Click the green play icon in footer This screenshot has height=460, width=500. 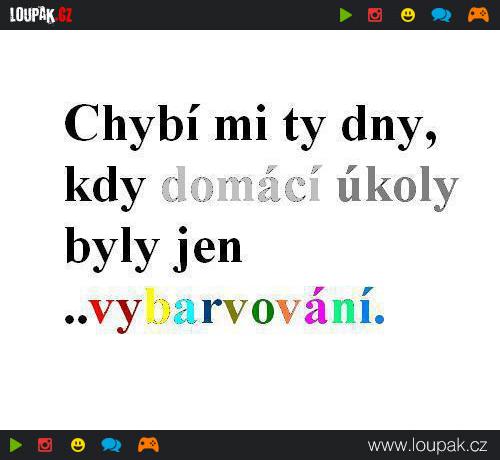pos(16,445)
